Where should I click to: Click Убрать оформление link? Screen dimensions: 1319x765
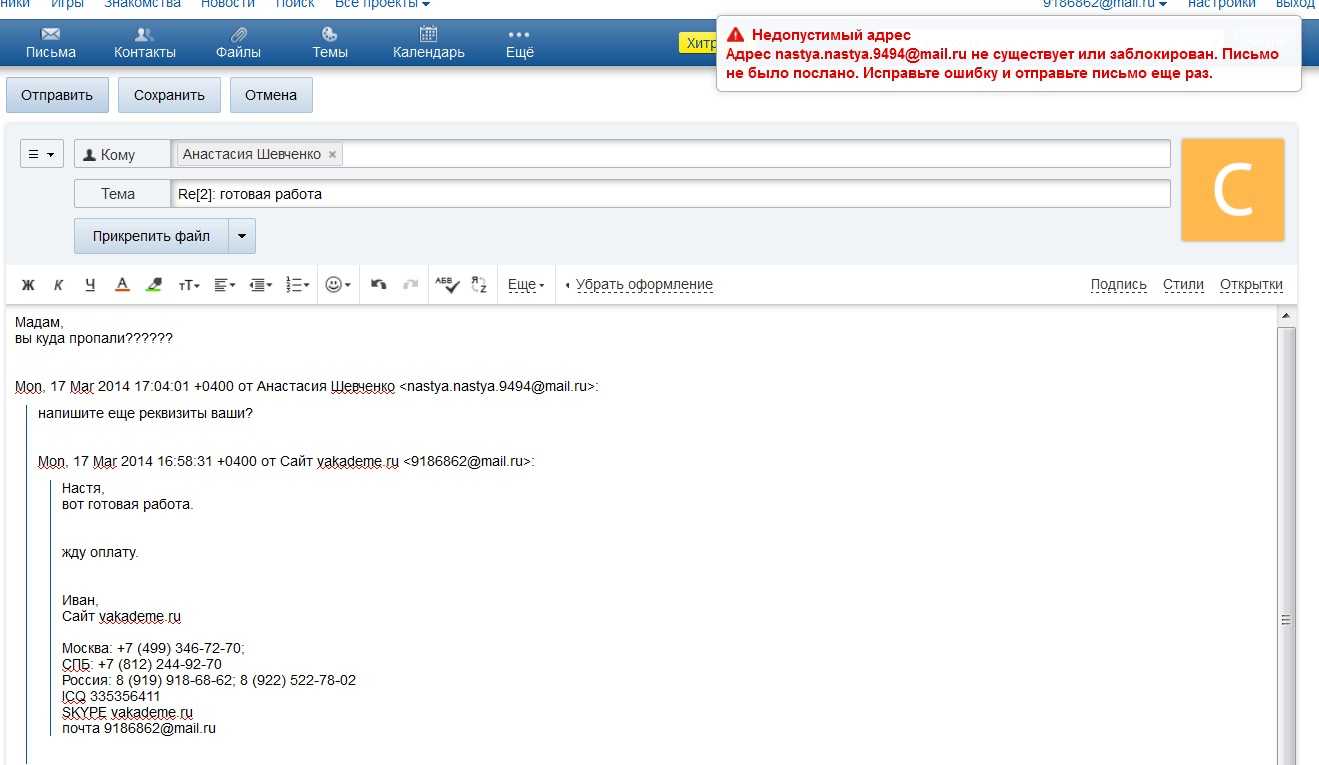pos(644,285)
